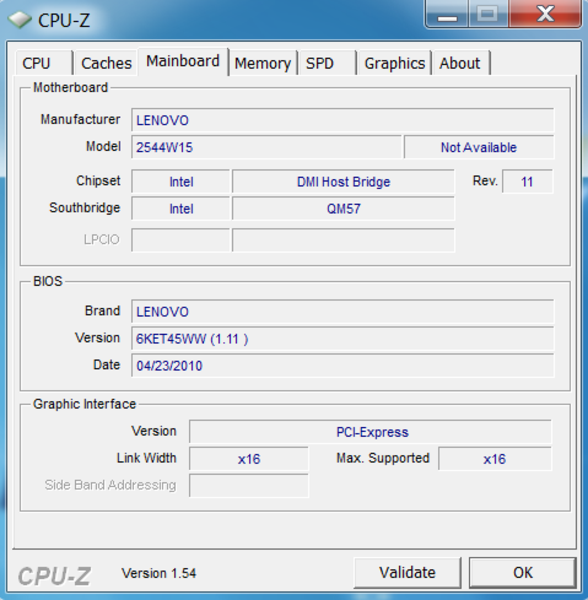Go to the SPD tab
Image resolution: width=588 pixels, height=600 pixels.
(328, 63)
